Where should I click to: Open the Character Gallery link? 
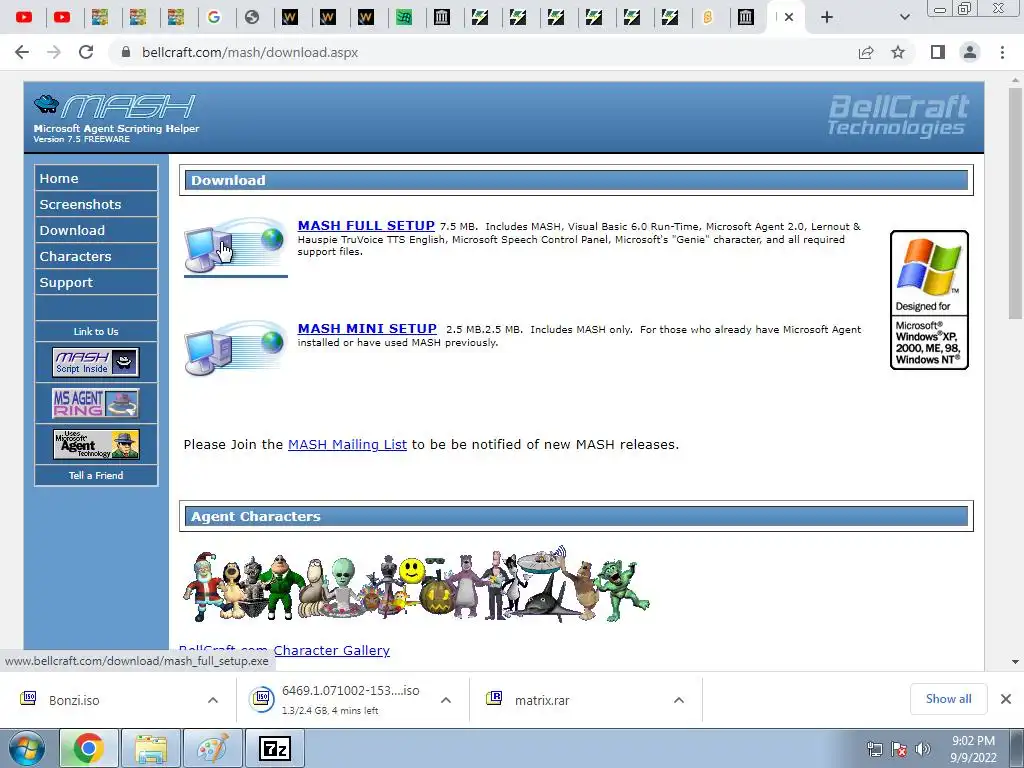tap(332, 650)
